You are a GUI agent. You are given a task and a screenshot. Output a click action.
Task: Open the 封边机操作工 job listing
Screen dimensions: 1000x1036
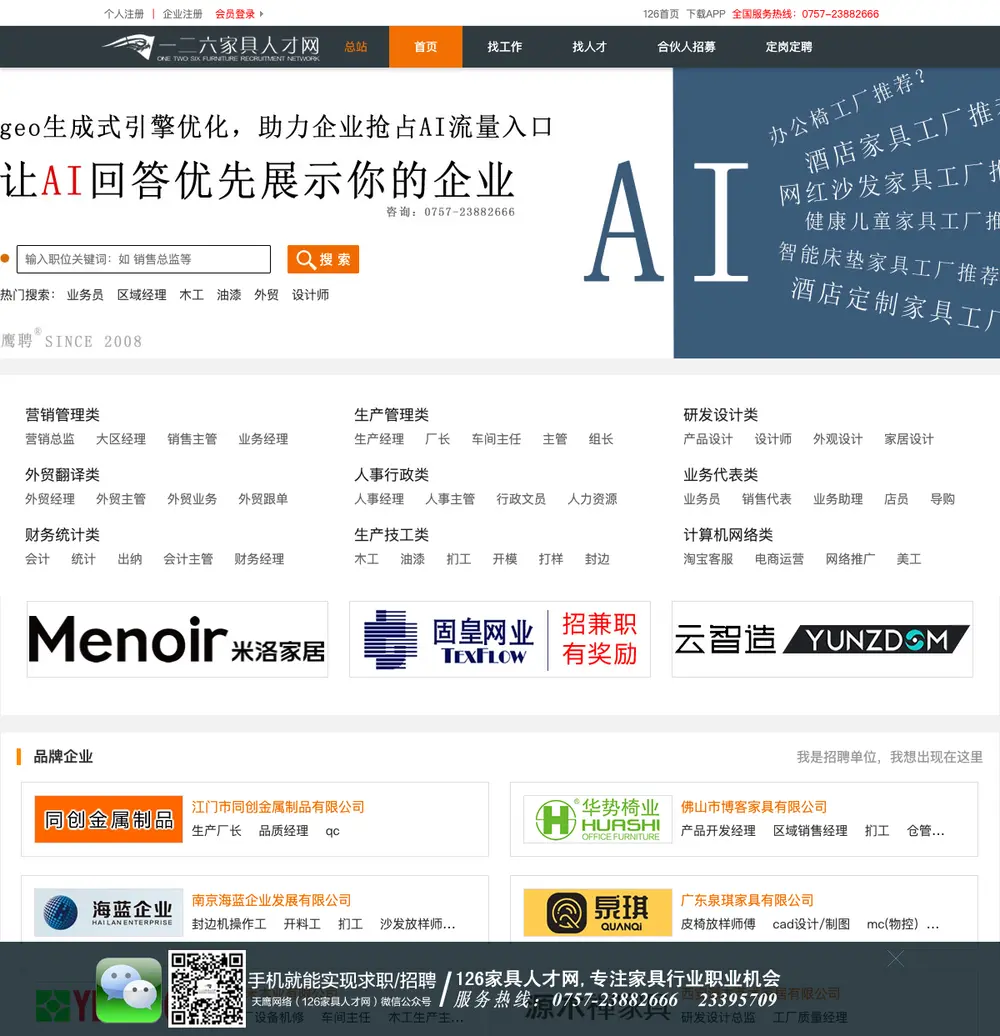tap(229, 924)
